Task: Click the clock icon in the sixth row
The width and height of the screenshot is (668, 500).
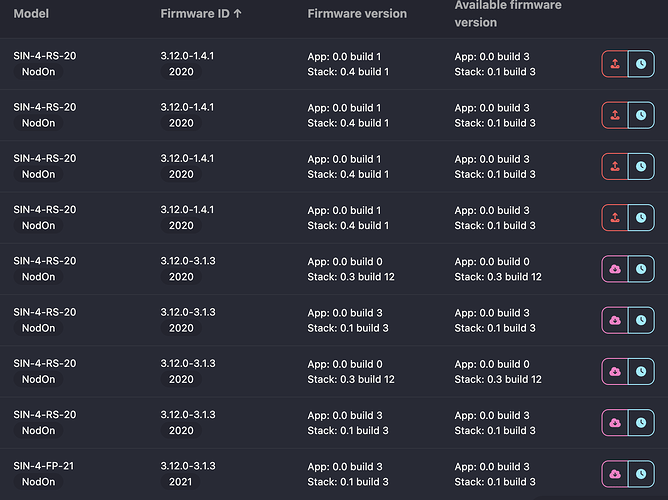Action: (x=640, y=320)
